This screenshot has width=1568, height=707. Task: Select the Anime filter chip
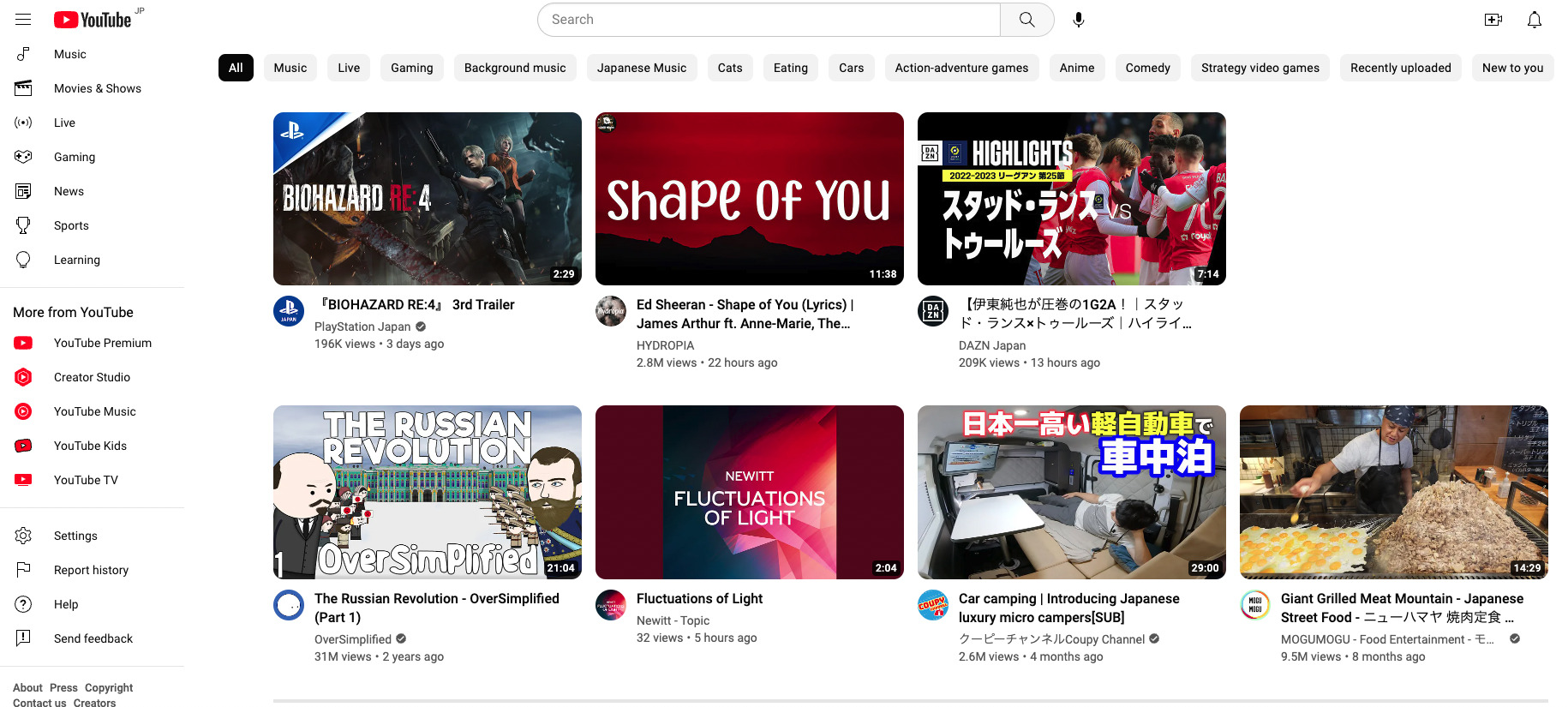click(x=1077, y=68)
